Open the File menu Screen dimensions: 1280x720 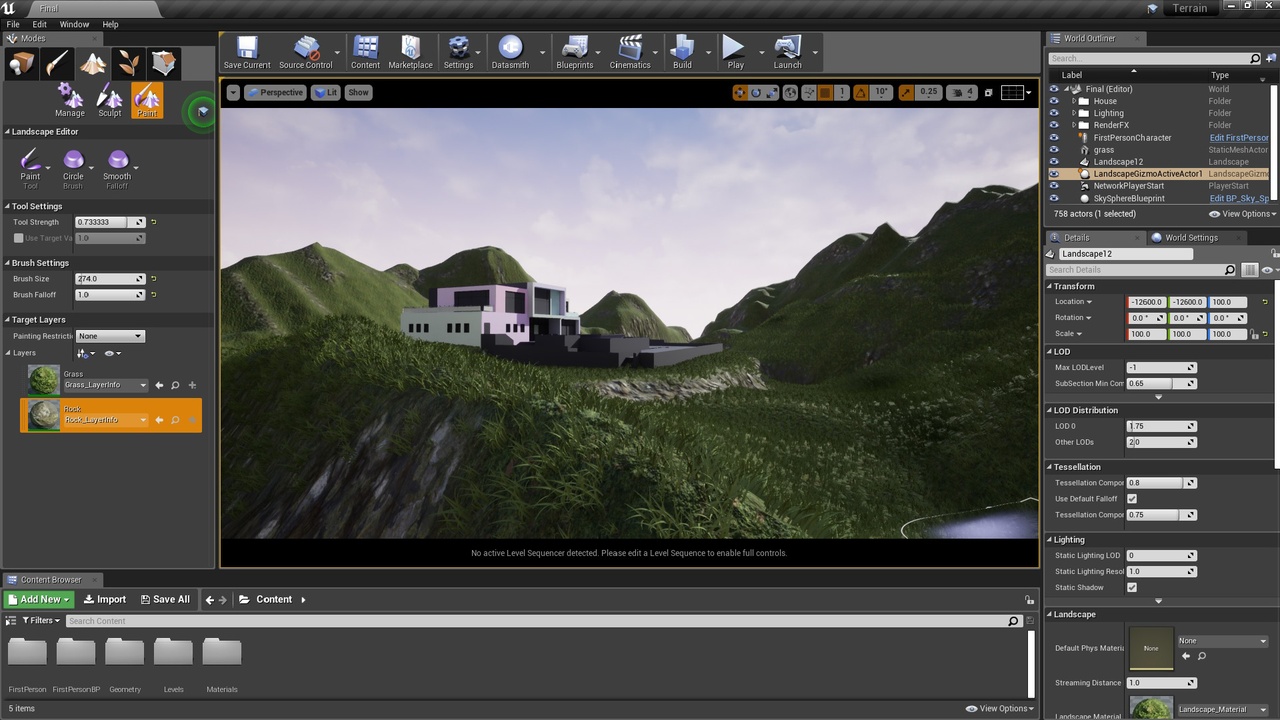click(x=13, y=24)
